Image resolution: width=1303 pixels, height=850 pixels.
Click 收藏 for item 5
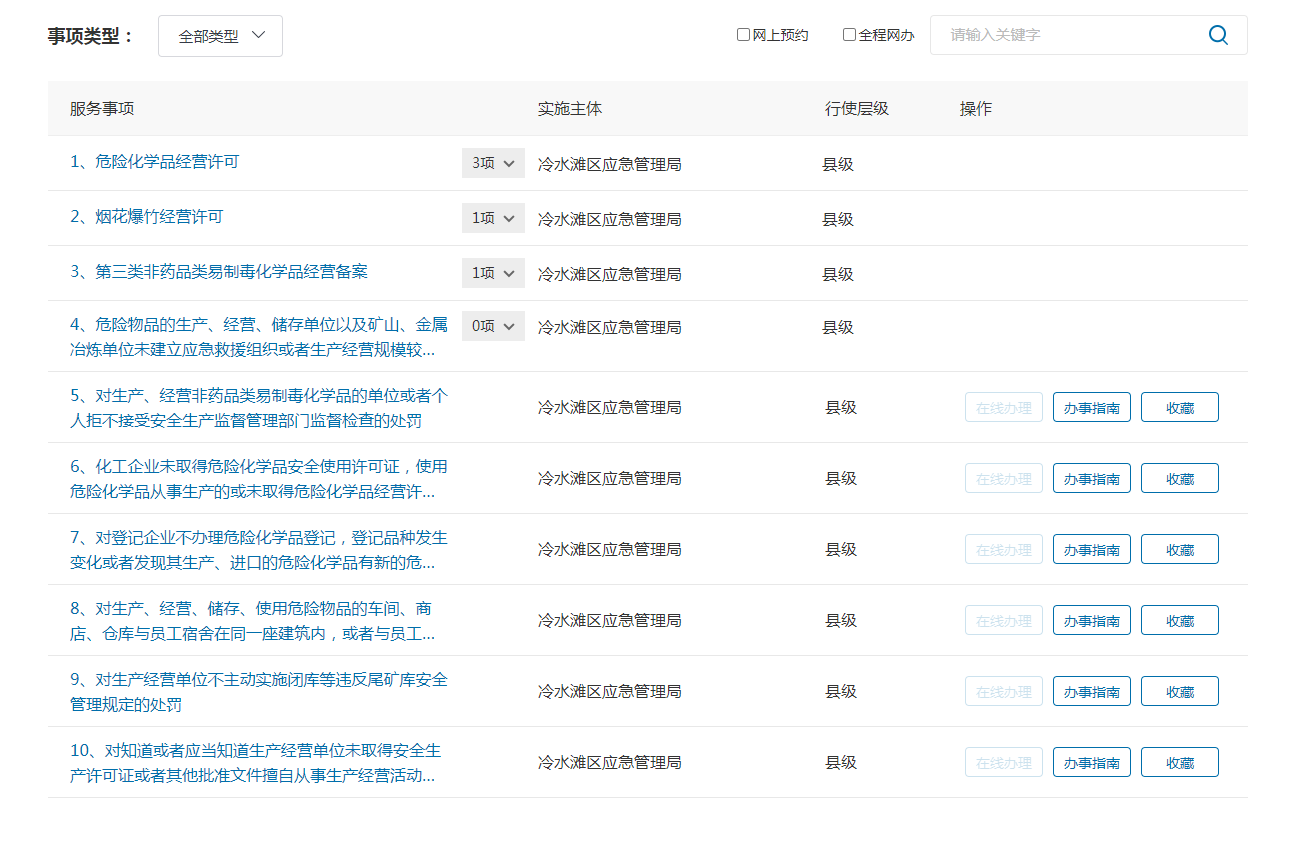[x=1179, y=408]
